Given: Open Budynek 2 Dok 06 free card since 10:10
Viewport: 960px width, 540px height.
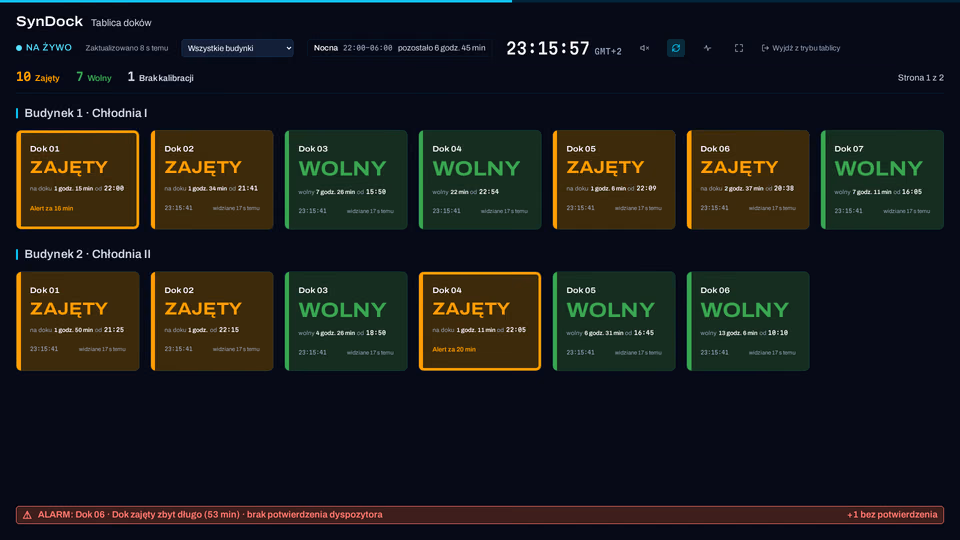Looking at the screenshot, I should pyautogui.click(x=748, y=321).
